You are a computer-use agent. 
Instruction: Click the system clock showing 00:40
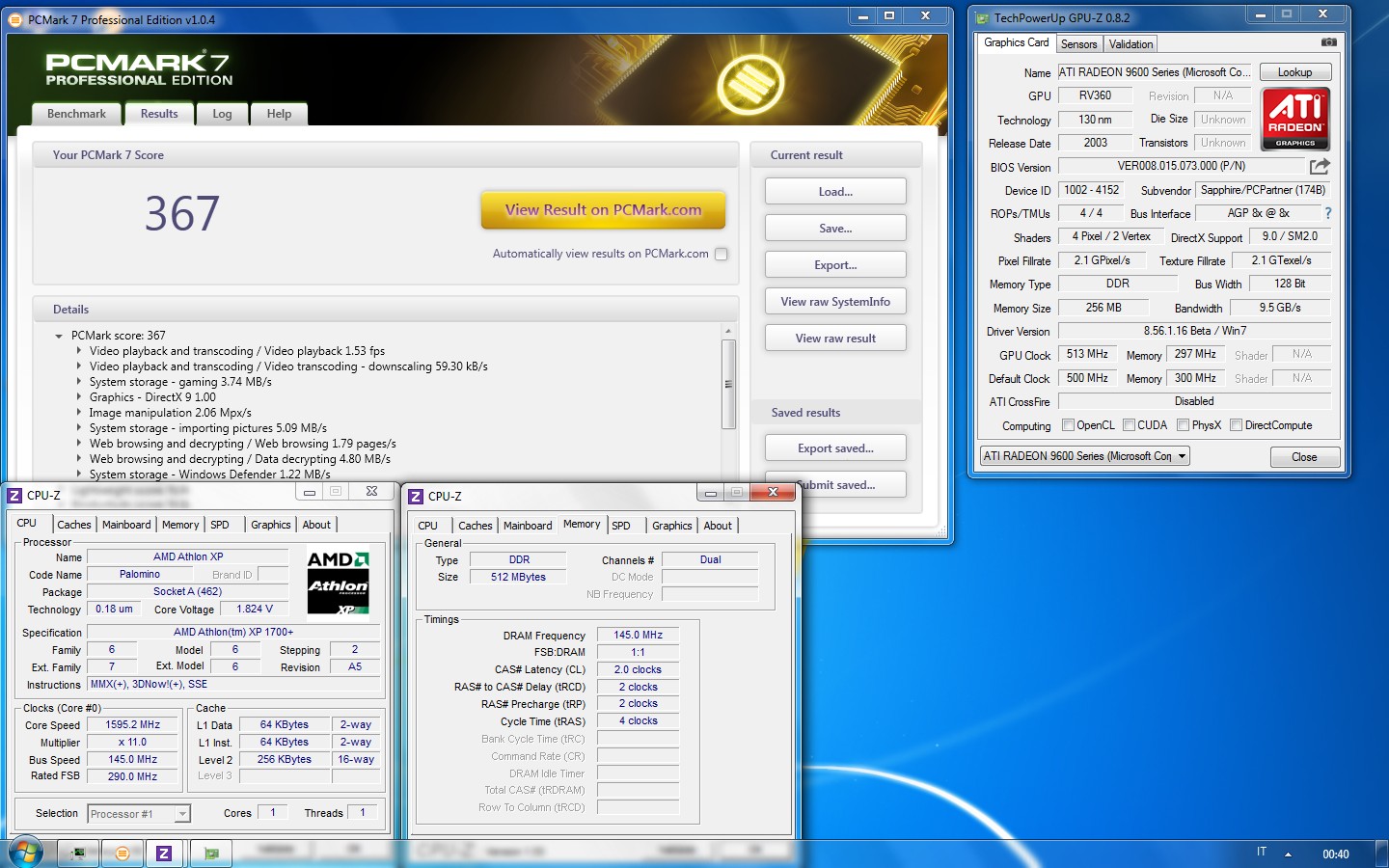[1336, 854]
